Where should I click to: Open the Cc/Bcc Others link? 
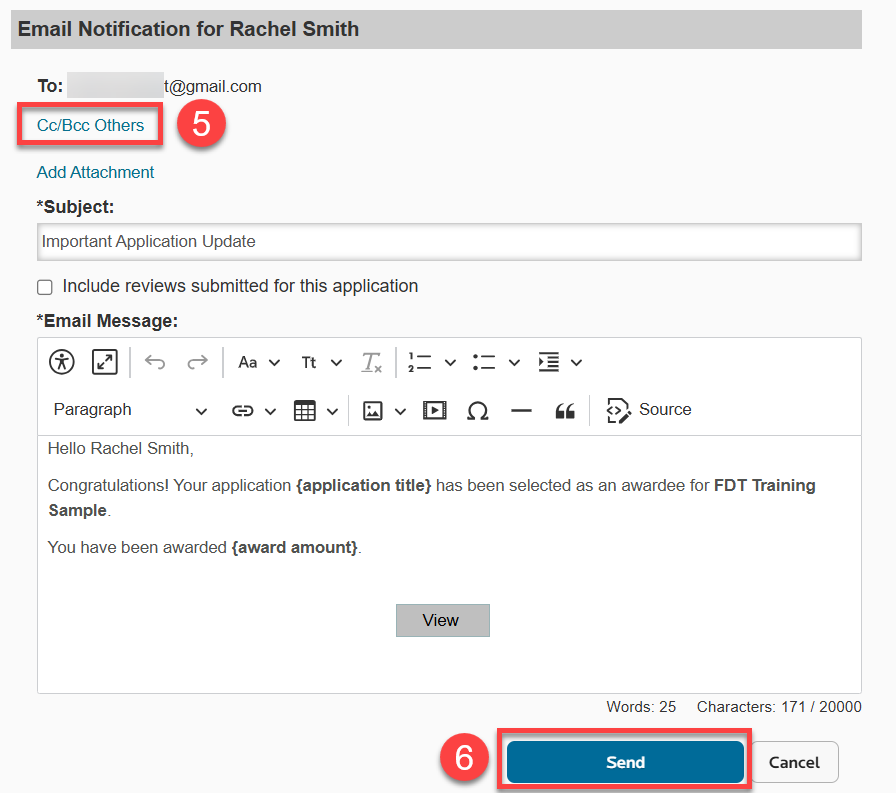click(90, 125)
